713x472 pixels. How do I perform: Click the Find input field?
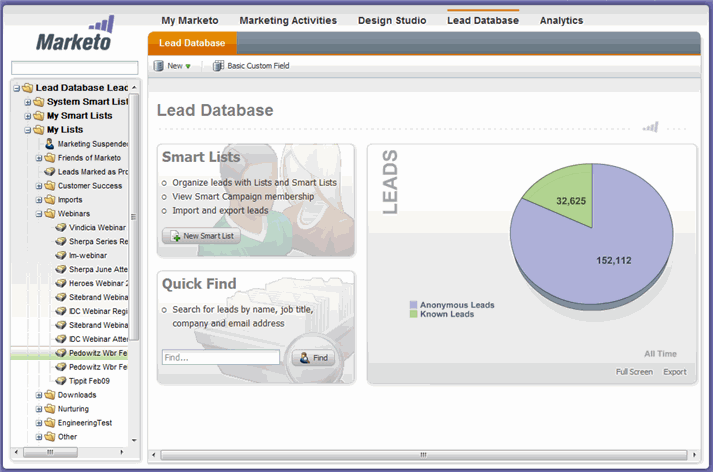221,357
